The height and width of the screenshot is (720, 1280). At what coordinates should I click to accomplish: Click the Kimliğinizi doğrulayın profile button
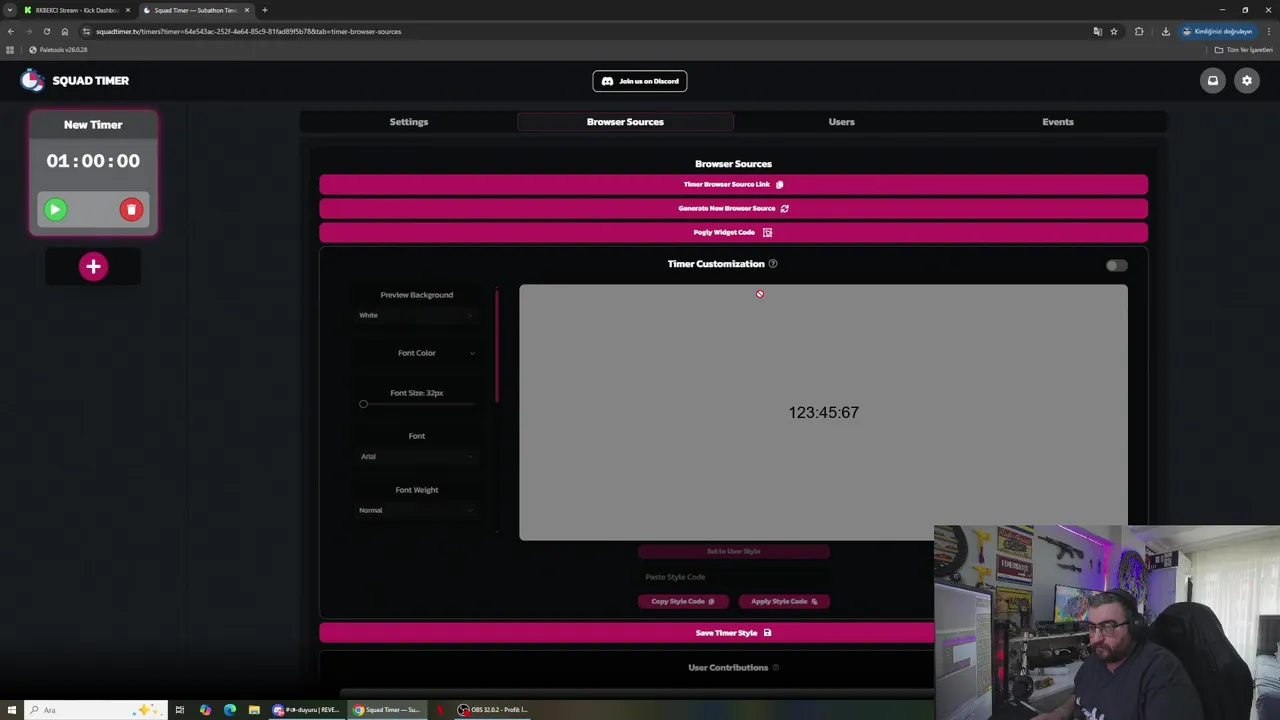(1217, 31)
